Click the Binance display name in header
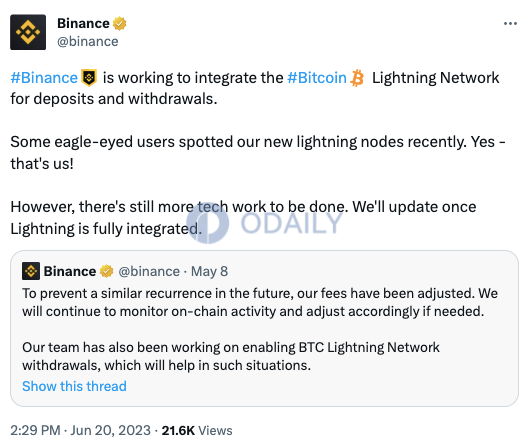Viewport: 530px width, 447px height. pos(83,24)
